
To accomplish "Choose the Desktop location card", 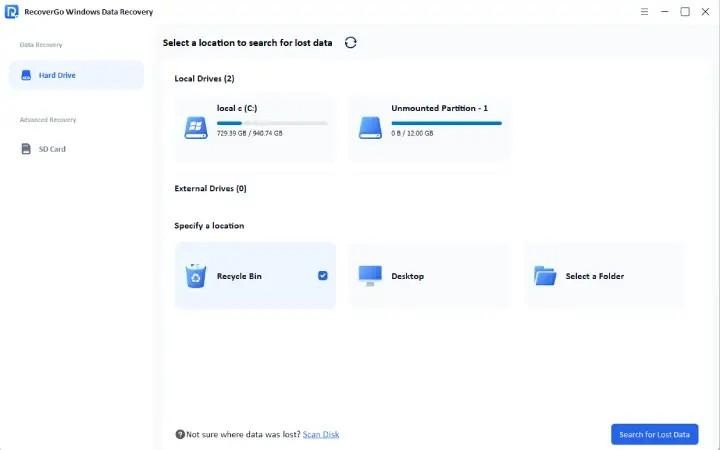I will [x=430, y=276].
